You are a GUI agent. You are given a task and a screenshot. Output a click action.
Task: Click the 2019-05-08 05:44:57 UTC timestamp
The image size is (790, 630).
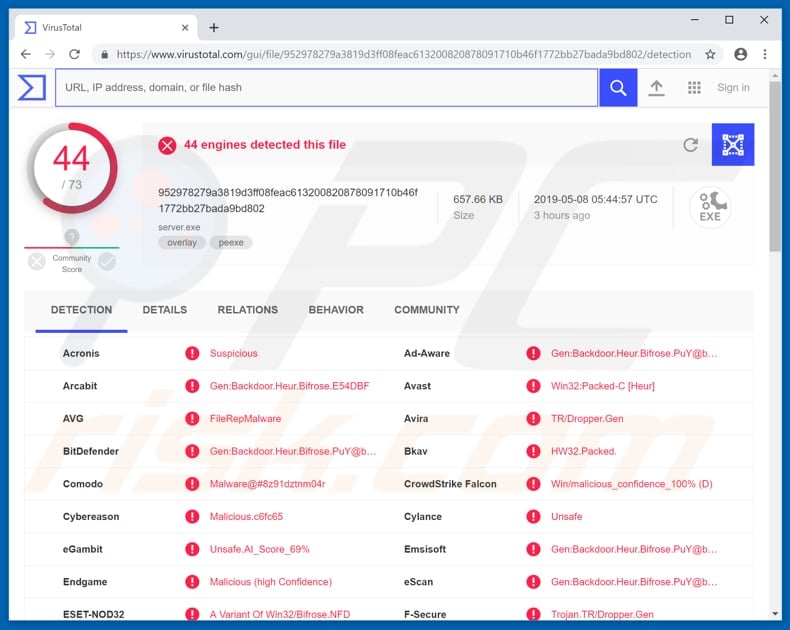tap(596, 199)
